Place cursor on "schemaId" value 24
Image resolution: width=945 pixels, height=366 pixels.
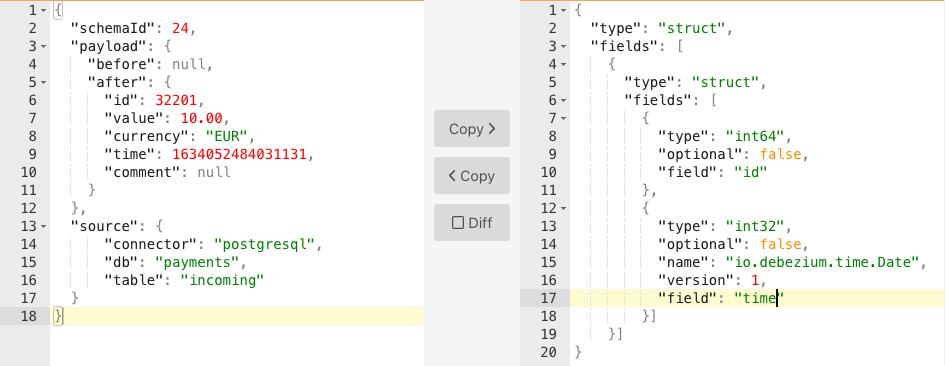pyautogui.click(x=180, y=28)
